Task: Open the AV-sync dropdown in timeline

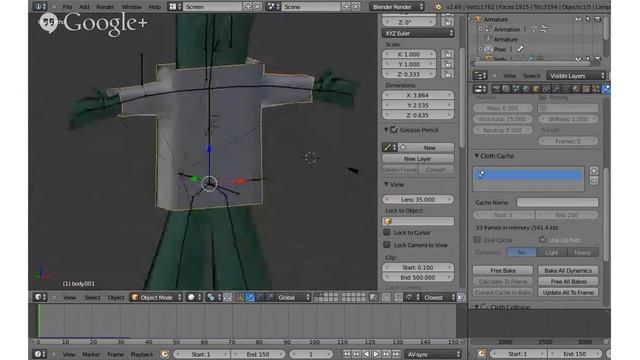Action: pyautogui.click(x=433, y=354)
